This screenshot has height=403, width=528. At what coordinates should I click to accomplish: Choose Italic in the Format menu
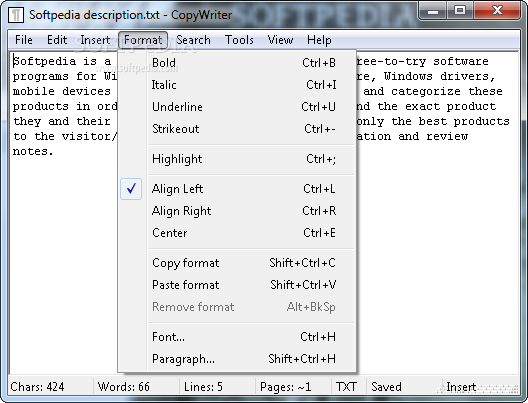pos(237,85)
